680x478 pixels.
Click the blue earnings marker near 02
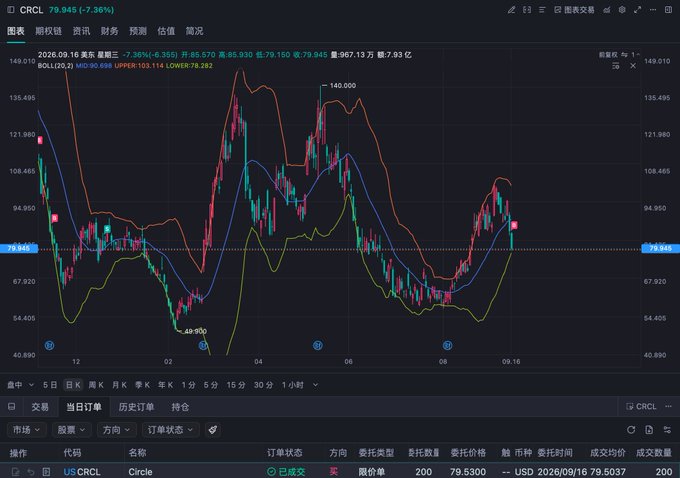pos(203,345)
